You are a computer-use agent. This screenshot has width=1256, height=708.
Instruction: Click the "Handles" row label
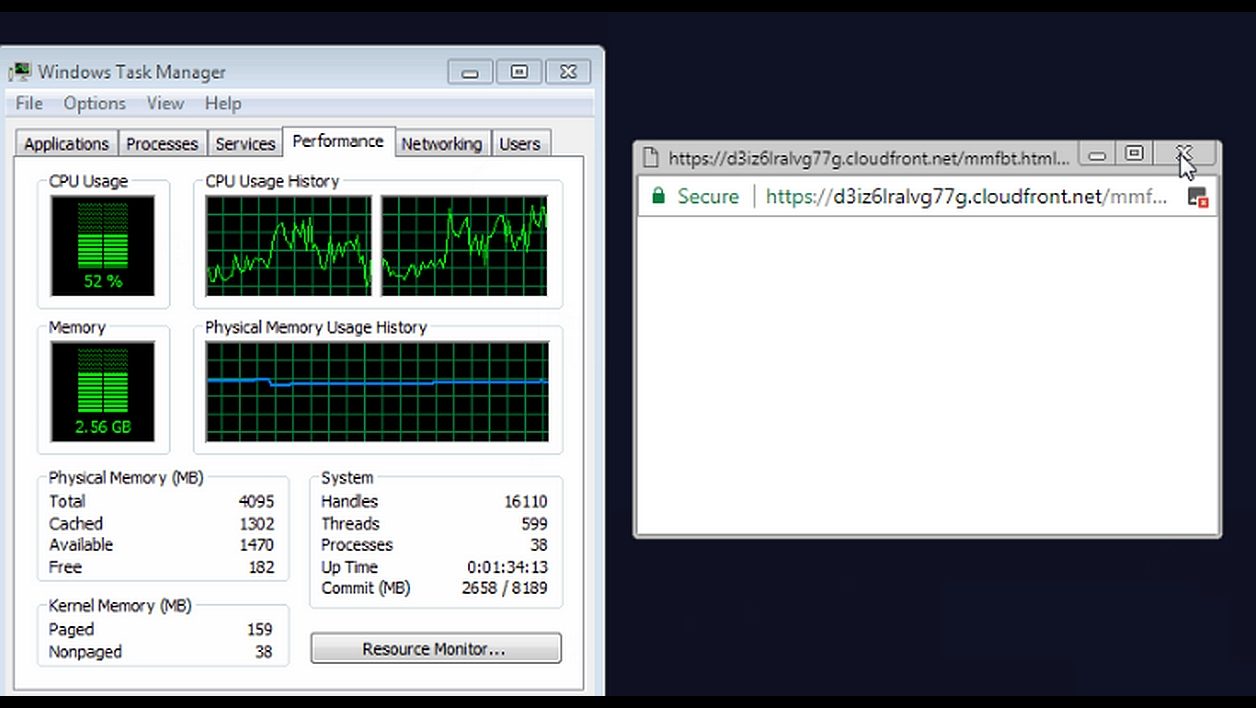point(349,502)
